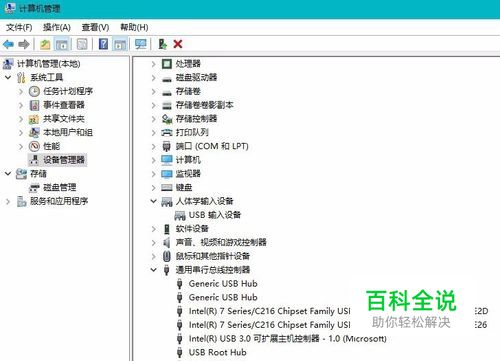Expand the 性能 node arrow
Image resolution: width=500 pixels, height=361 pixels.
pos(21,146)
